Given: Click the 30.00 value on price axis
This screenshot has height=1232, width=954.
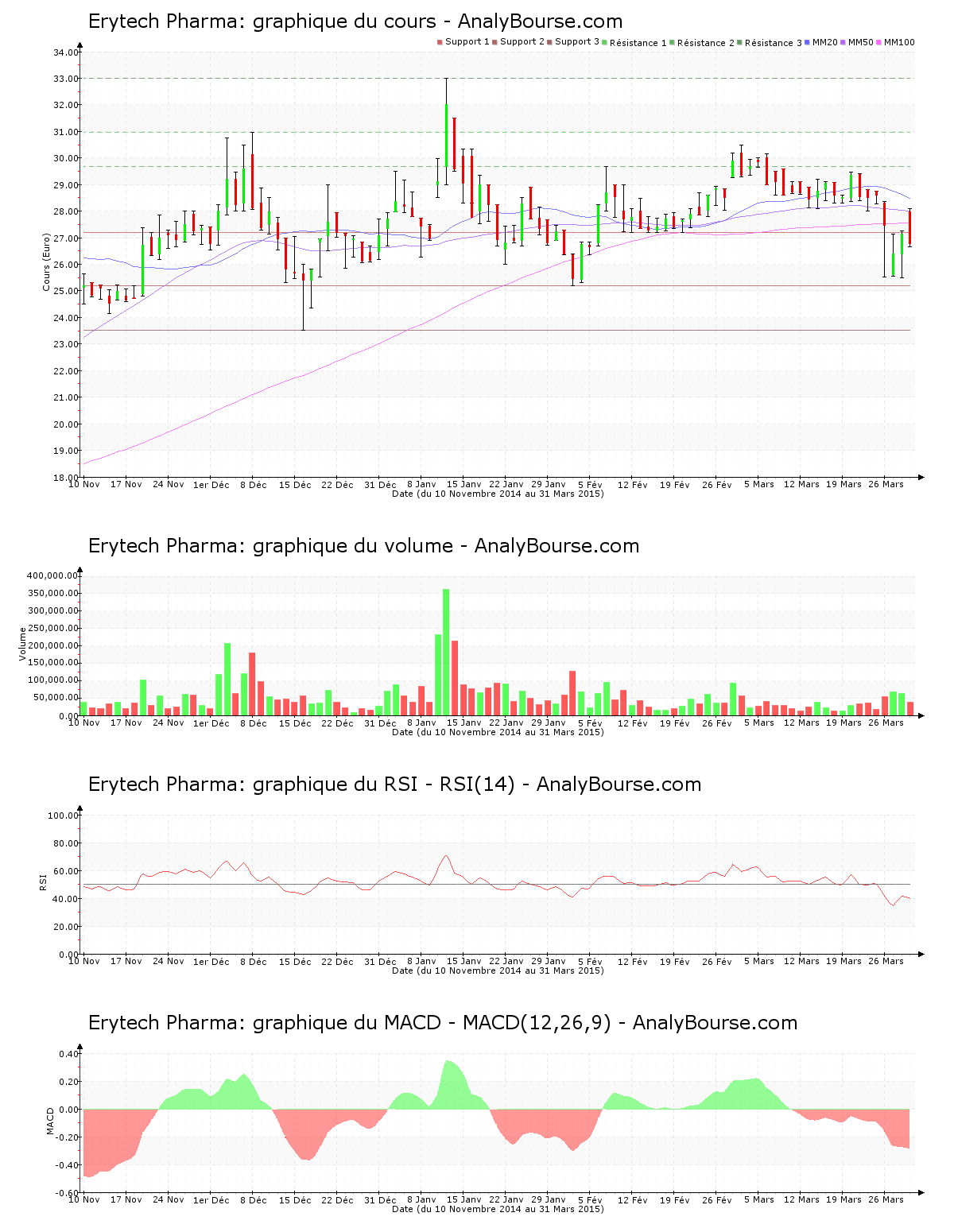Looking at the screenshot, I should pos(65,158).
